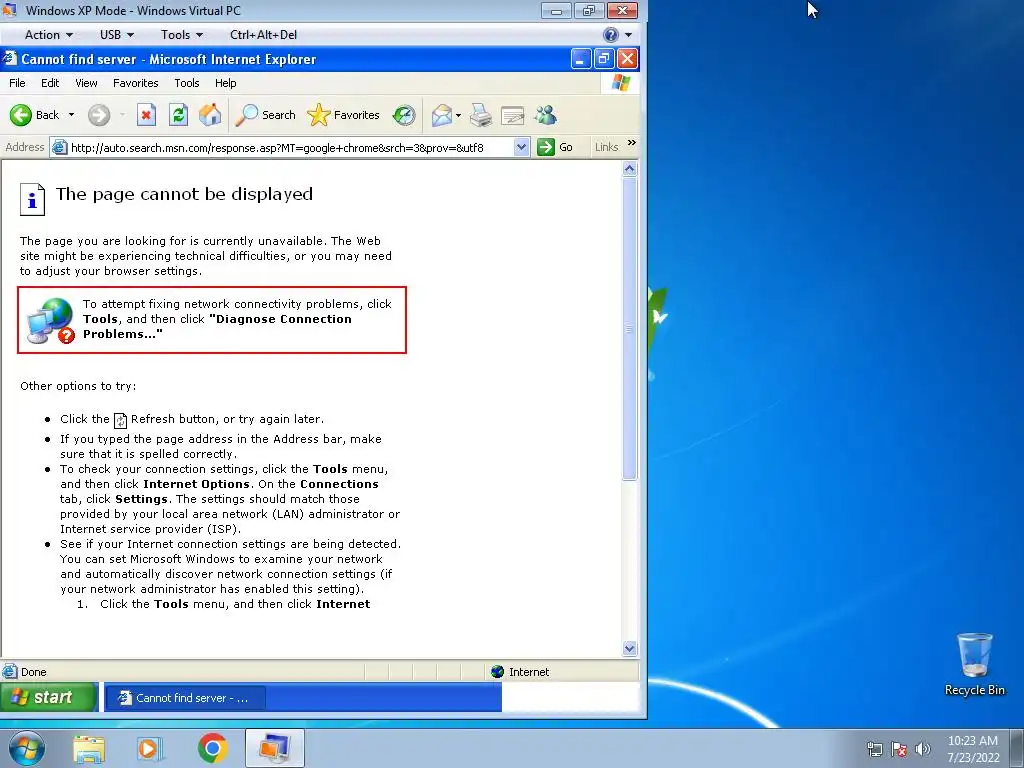
Task: Click the vertical scrollbar thumb
Action: coord(630,329)
